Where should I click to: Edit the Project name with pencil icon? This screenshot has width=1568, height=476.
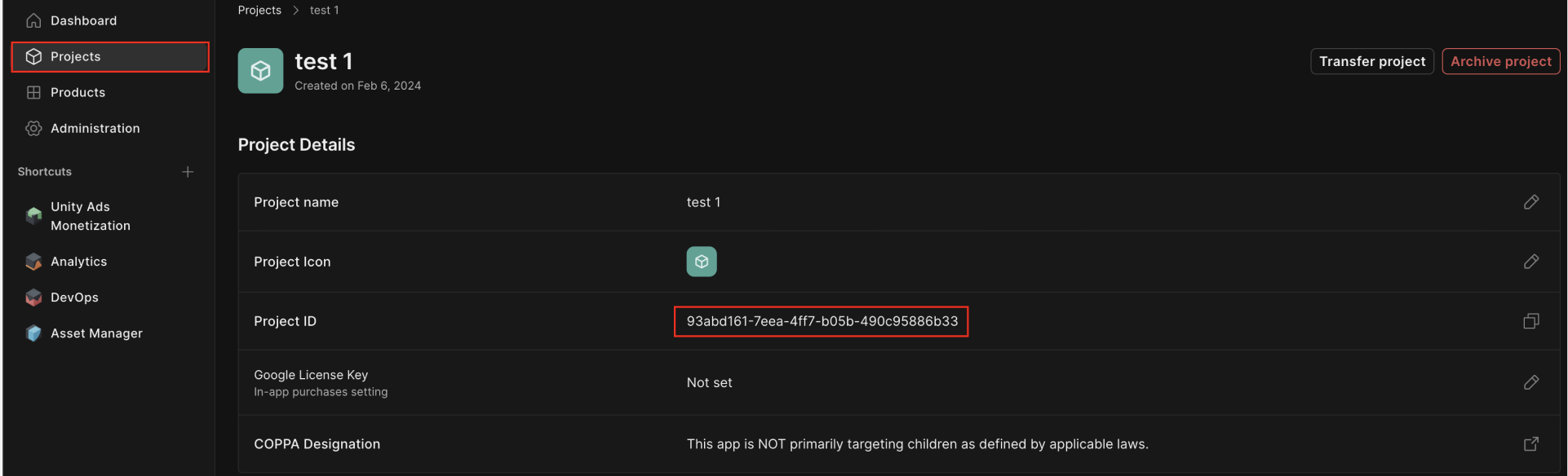tap(1530, 202)
